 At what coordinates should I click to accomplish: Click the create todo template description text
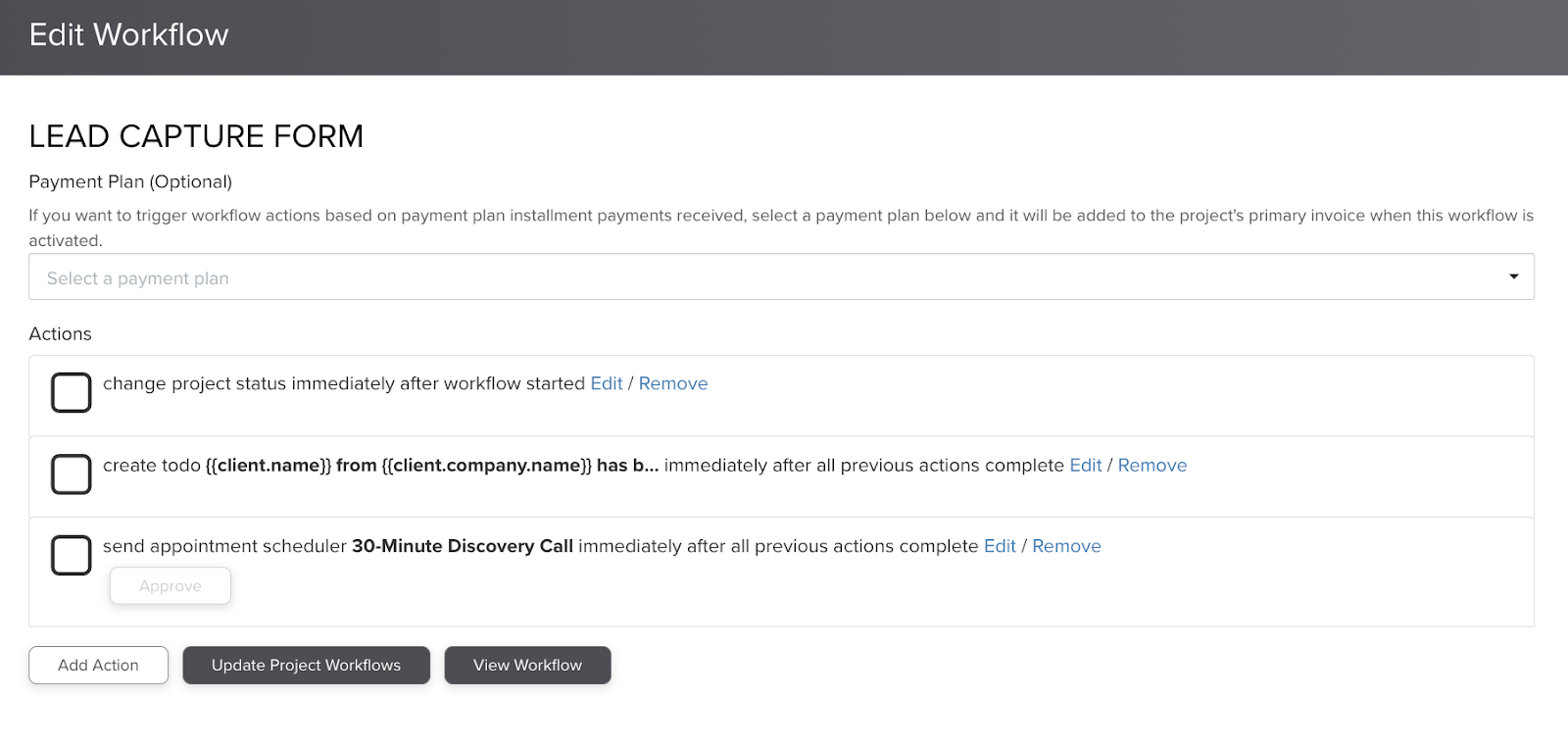coord(431,466)
